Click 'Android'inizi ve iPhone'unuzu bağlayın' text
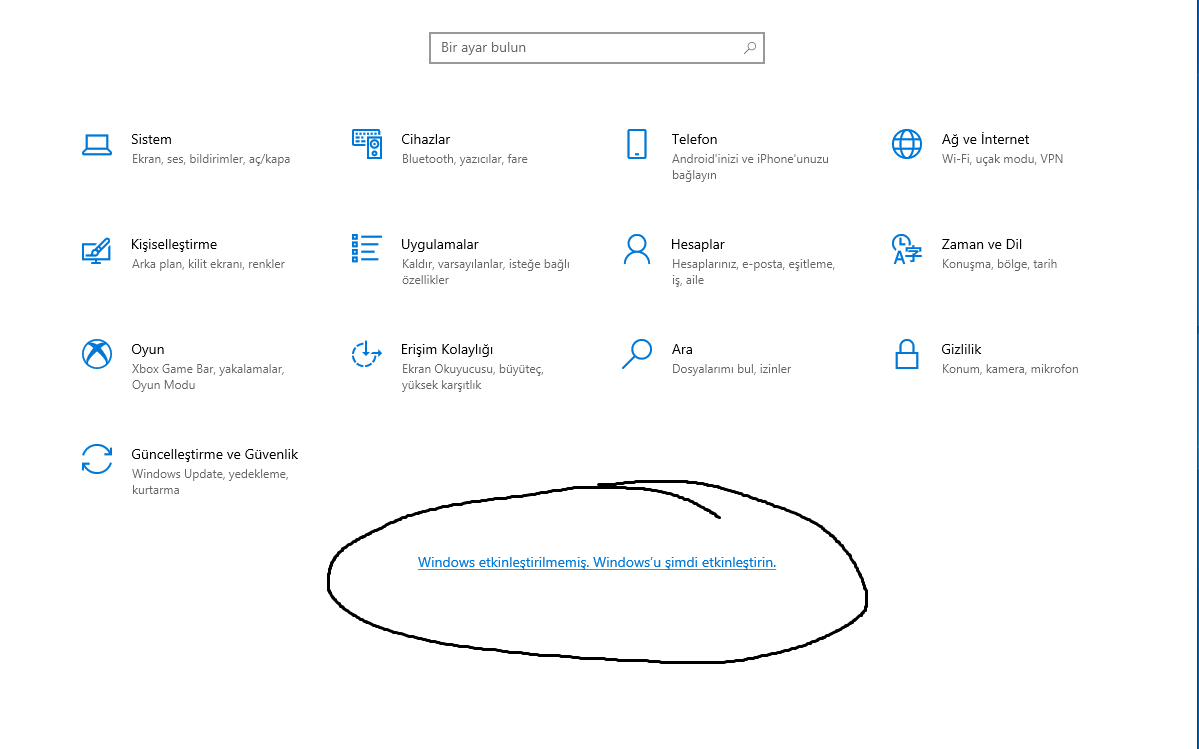Image resolution: width=1199 pixels, height=749 pixels. [750, 167]
